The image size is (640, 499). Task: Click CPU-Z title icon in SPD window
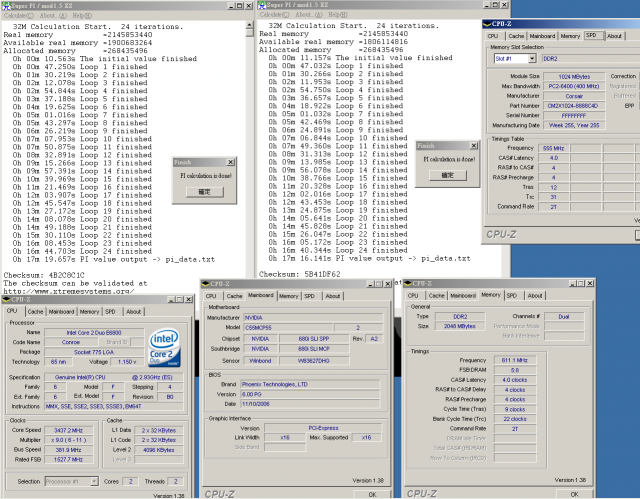coord(487,24)
